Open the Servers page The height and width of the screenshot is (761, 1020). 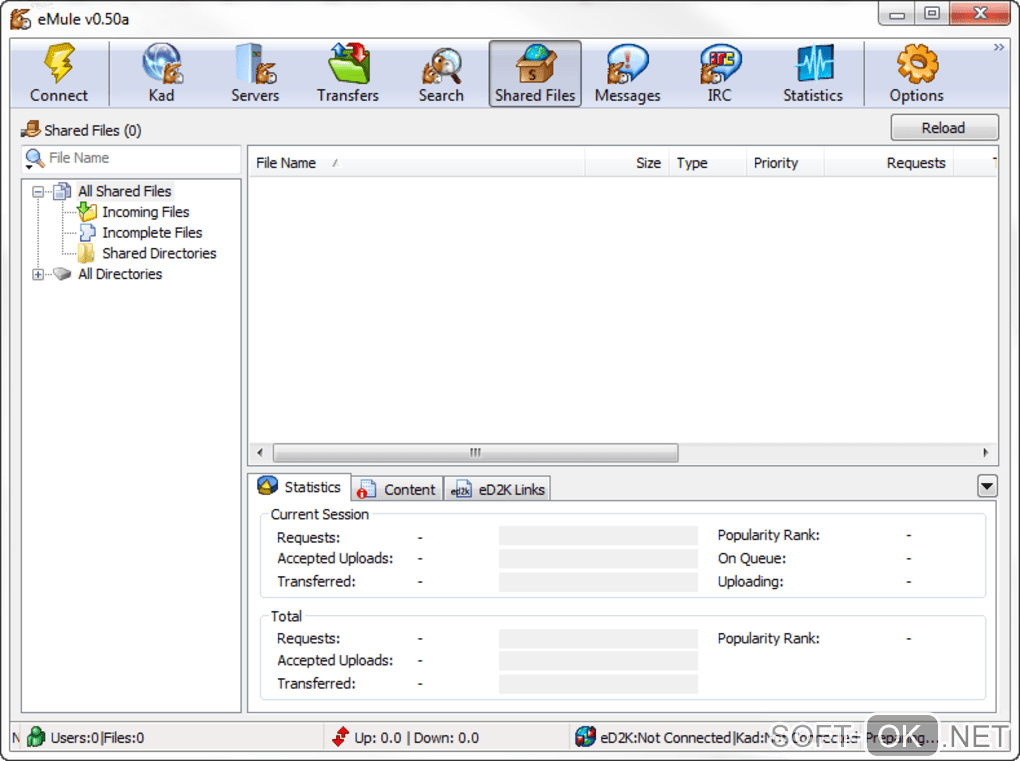point(255,73)
